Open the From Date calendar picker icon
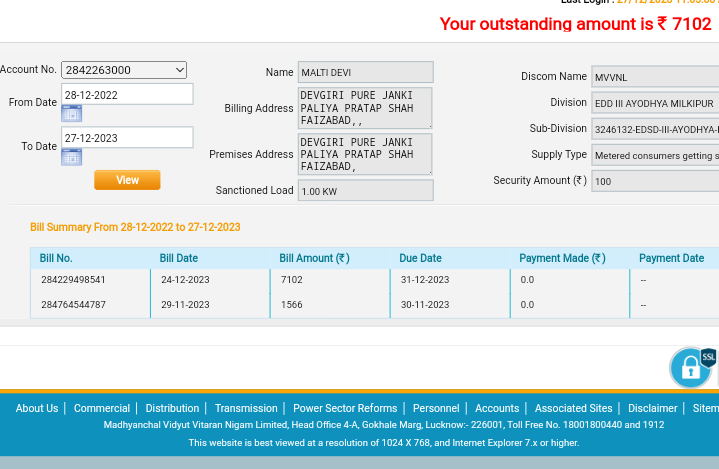Viewport: 719px width, 469px height. (x=72, y=113)
